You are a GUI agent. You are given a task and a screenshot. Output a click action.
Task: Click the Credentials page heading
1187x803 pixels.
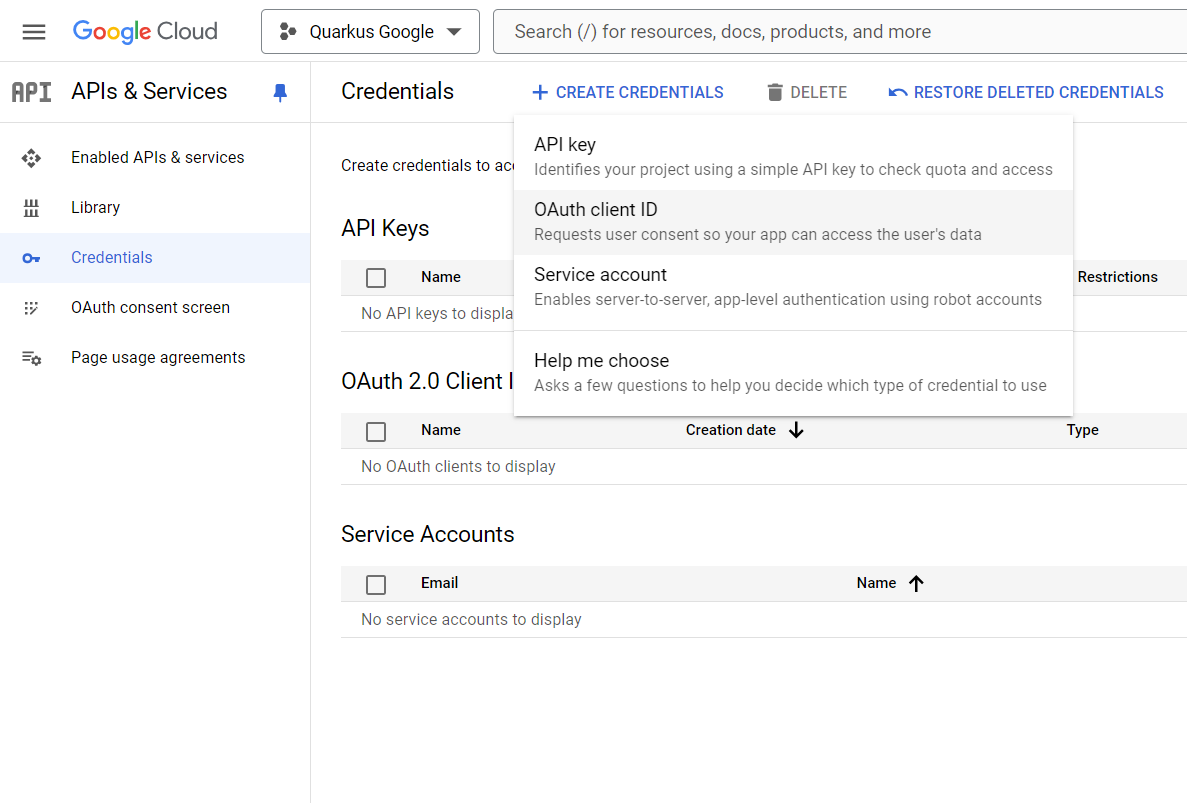point(397,92)
